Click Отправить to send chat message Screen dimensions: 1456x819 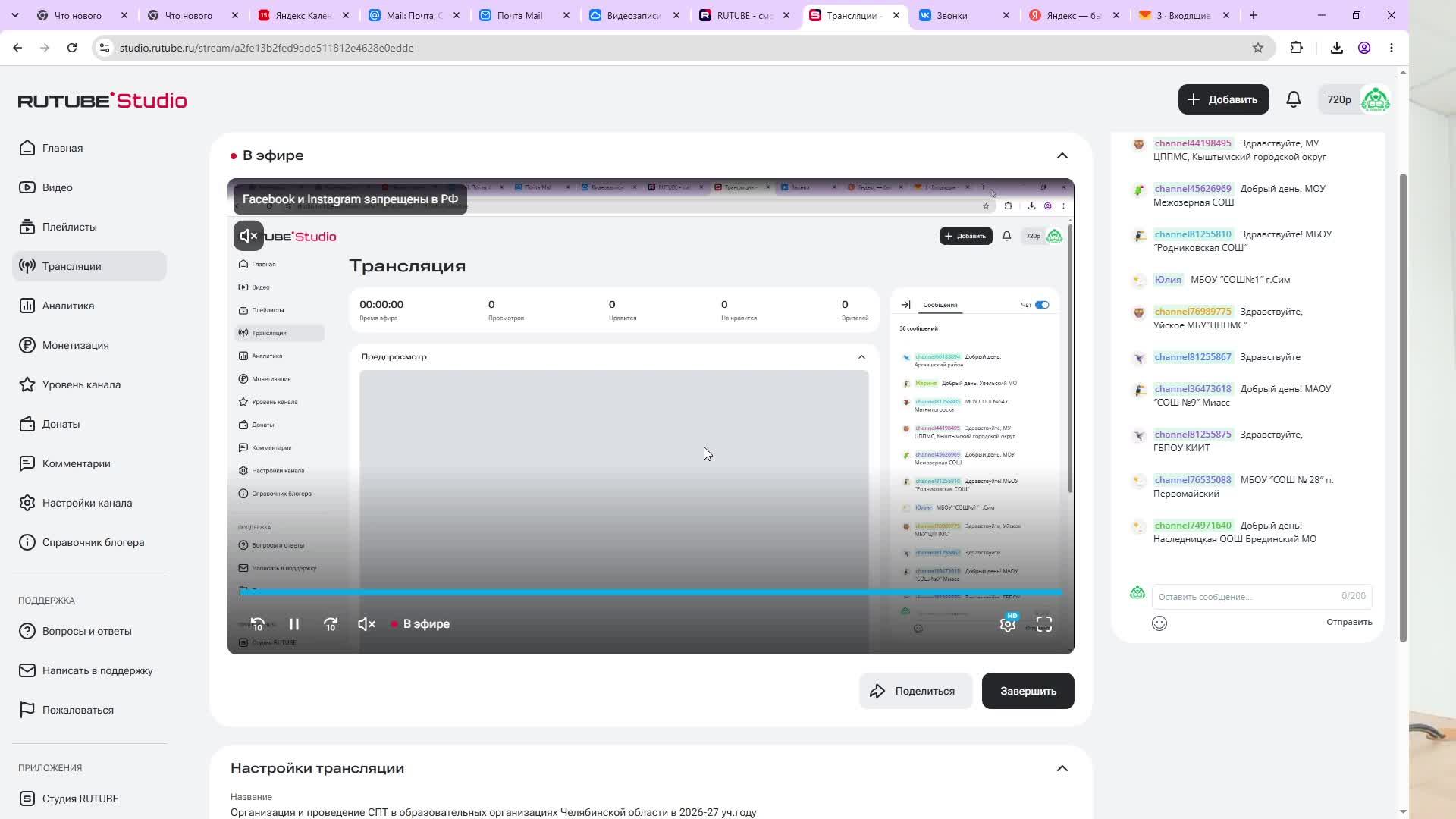pos(1349,622)
